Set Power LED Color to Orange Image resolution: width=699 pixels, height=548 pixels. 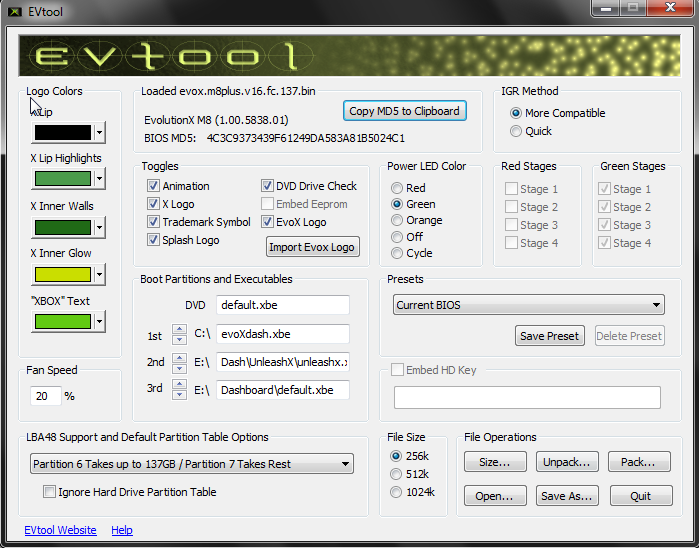pos(397,220)
